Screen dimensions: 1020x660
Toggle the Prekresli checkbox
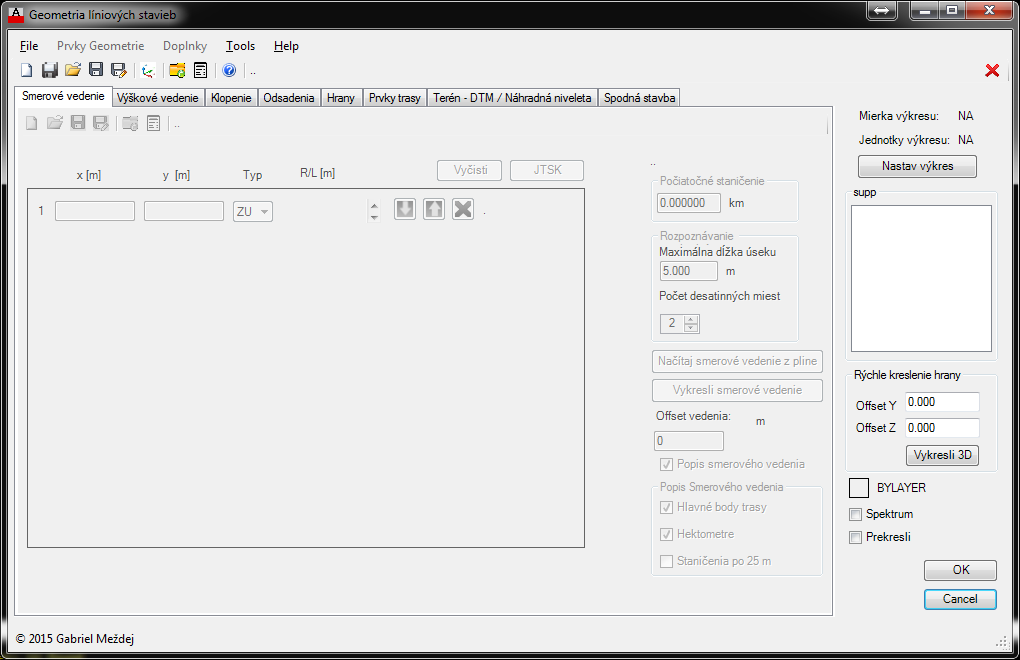click(x=855, y=538)
